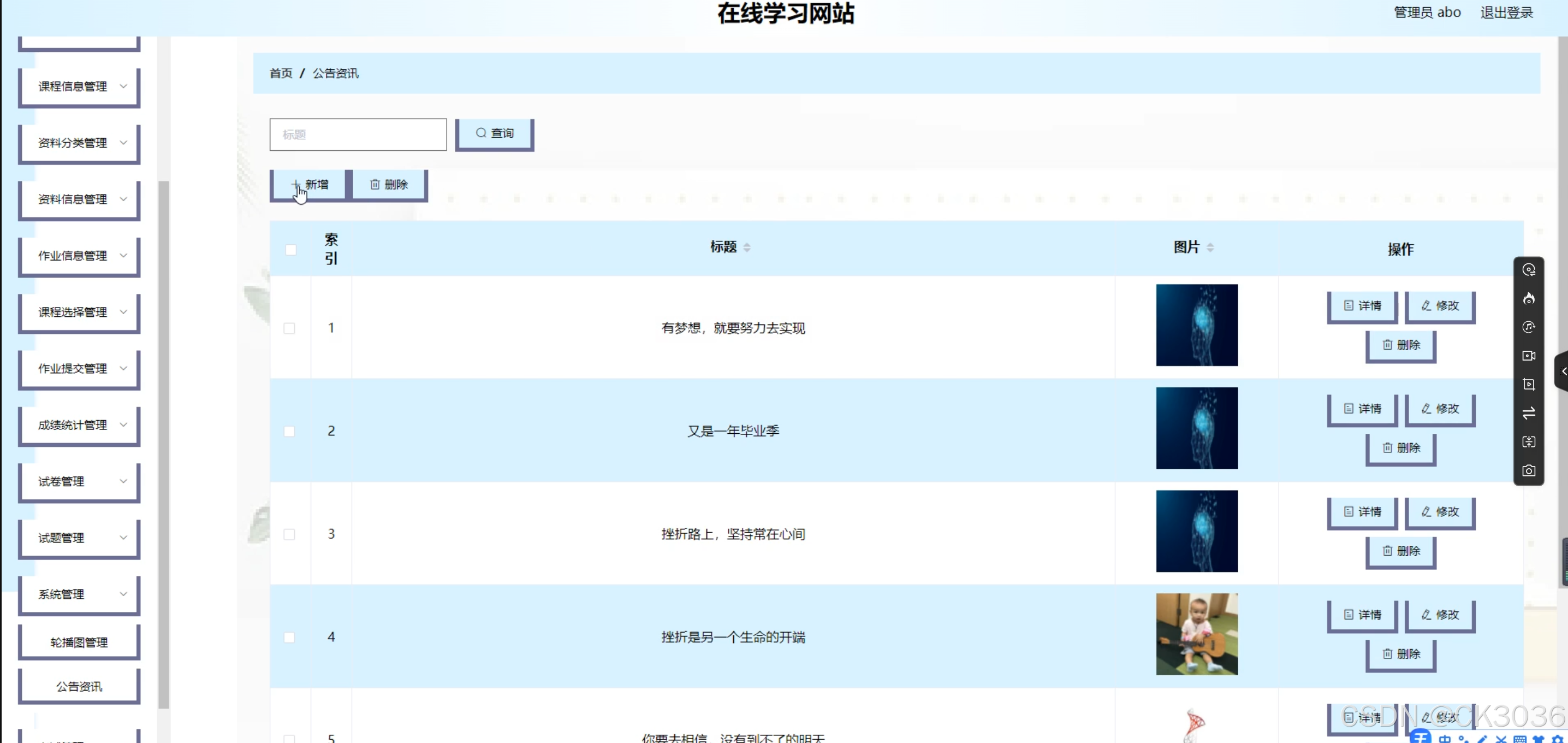This screenshot has height=743, width=1568.
Task: Expand the 课程信息管理 sidebar menu
Action: click(79, 86)
